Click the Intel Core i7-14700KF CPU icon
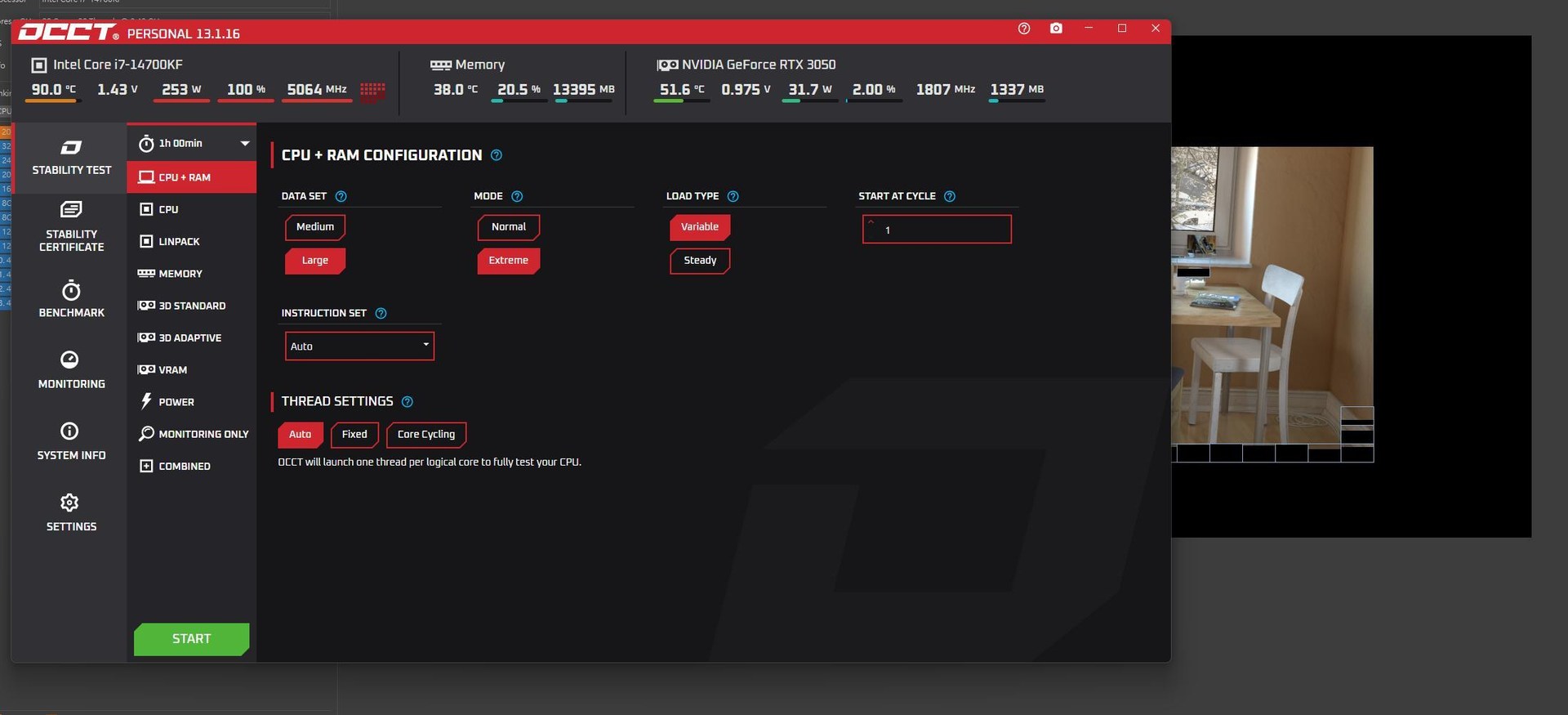The width and height of the screenshot is (1568, 715). (38, 65)
